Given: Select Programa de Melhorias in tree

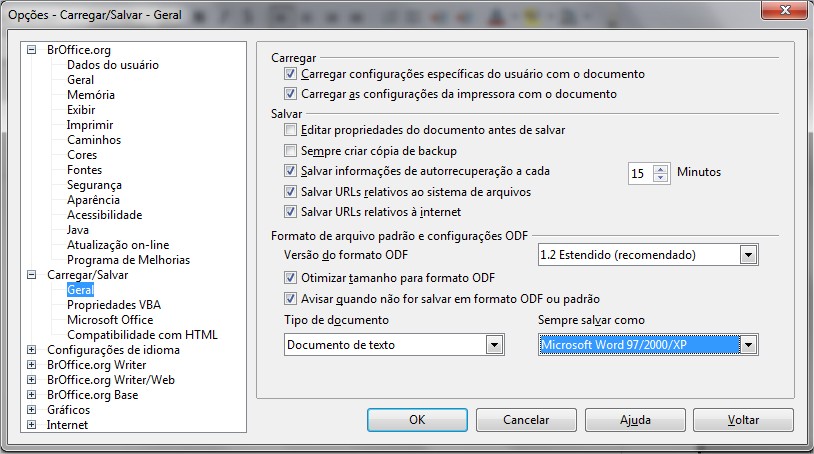Looking at the screenshot, I should pos(128,260).
